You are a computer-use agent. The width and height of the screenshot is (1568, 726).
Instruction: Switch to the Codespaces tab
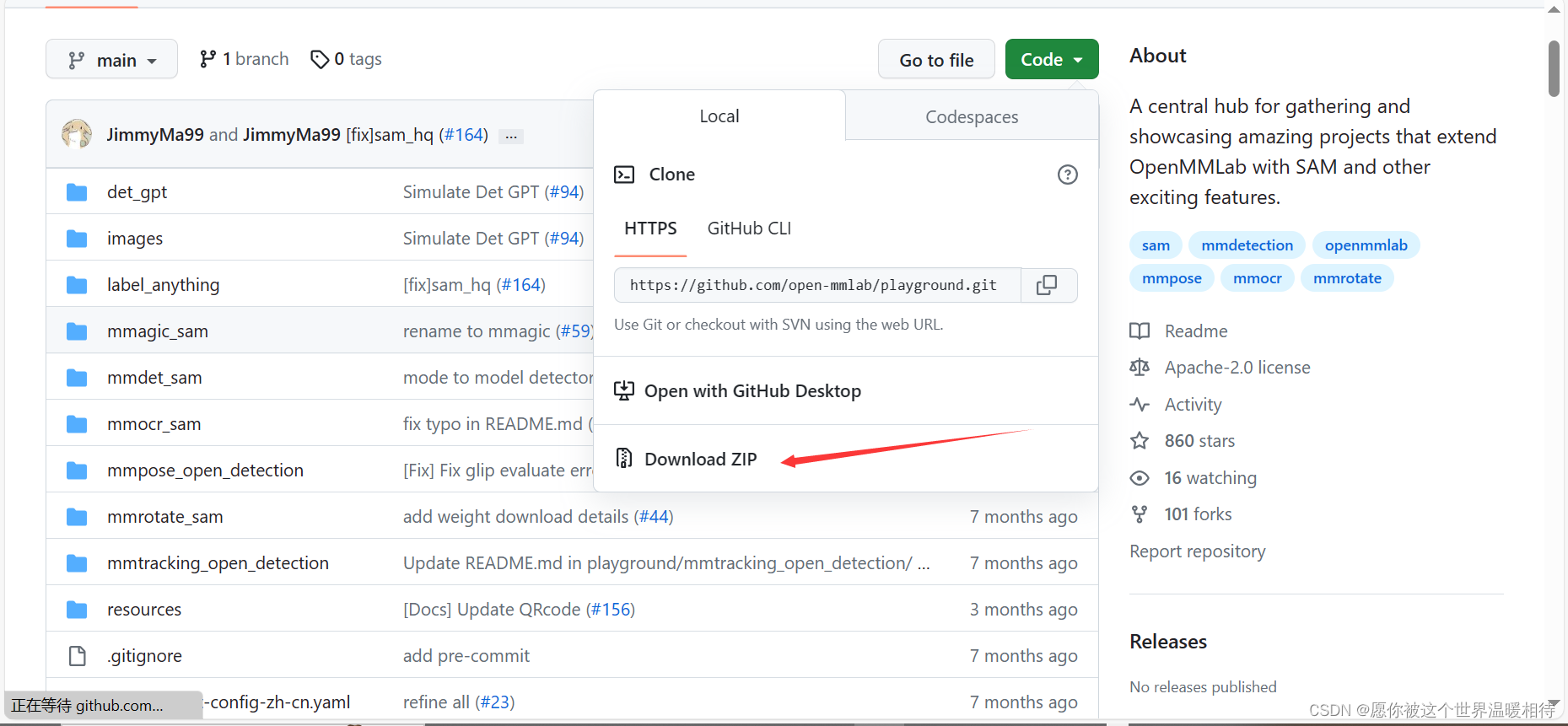click(972, 117)
